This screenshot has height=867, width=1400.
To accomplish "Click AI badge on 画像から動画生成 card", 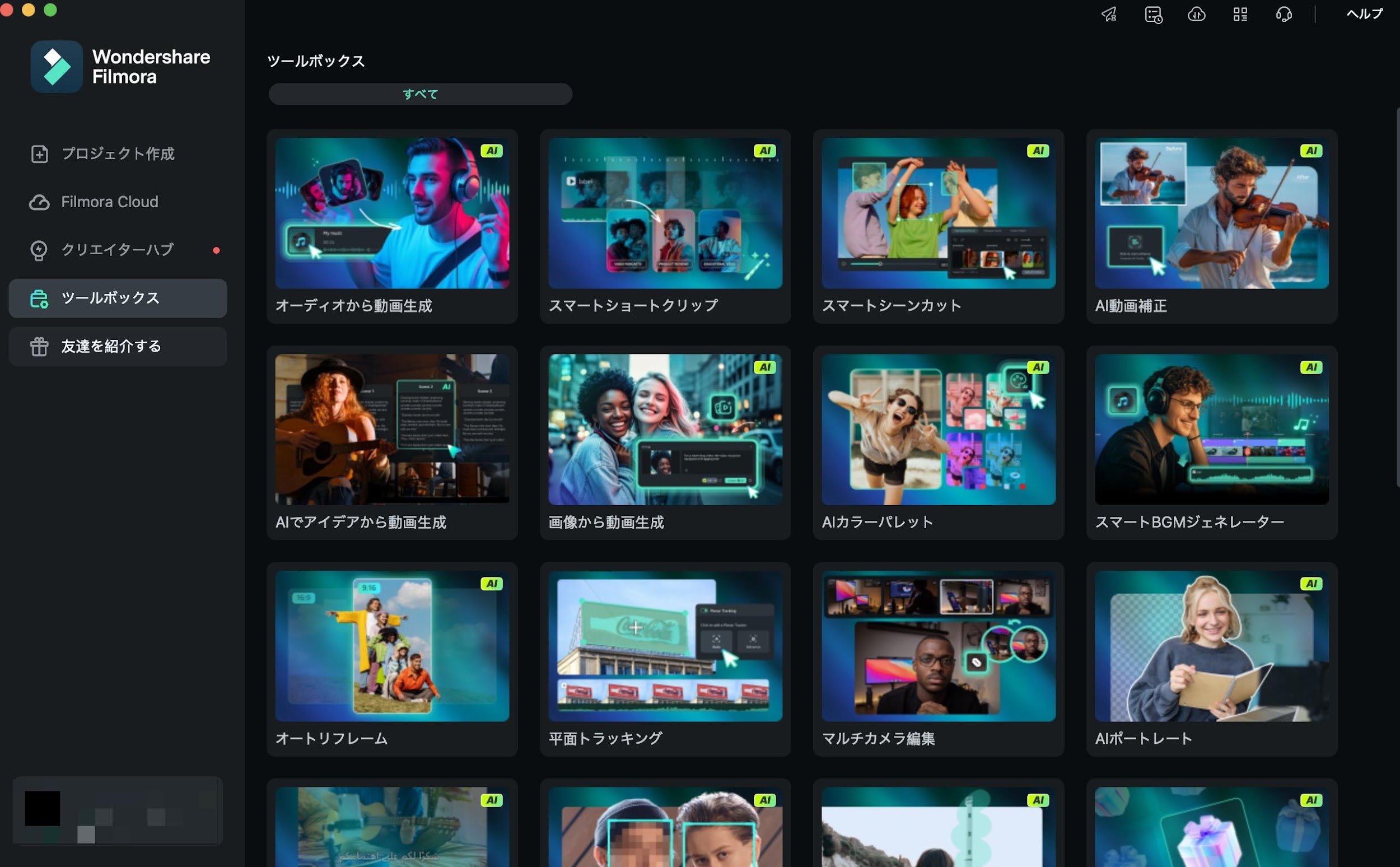I will pos(765,367).
